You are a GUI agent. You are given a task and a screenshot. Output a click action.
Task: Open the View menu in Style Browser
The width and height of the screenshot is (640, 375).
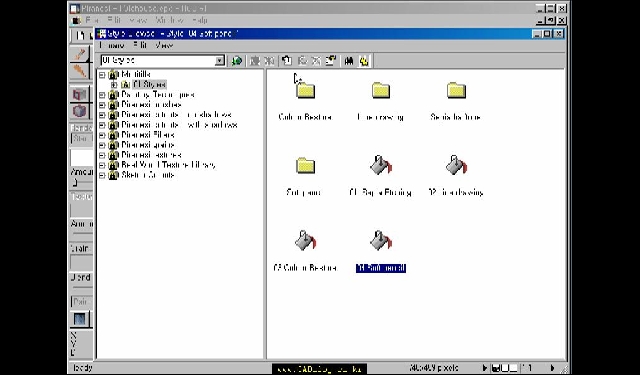coord(164,45)
